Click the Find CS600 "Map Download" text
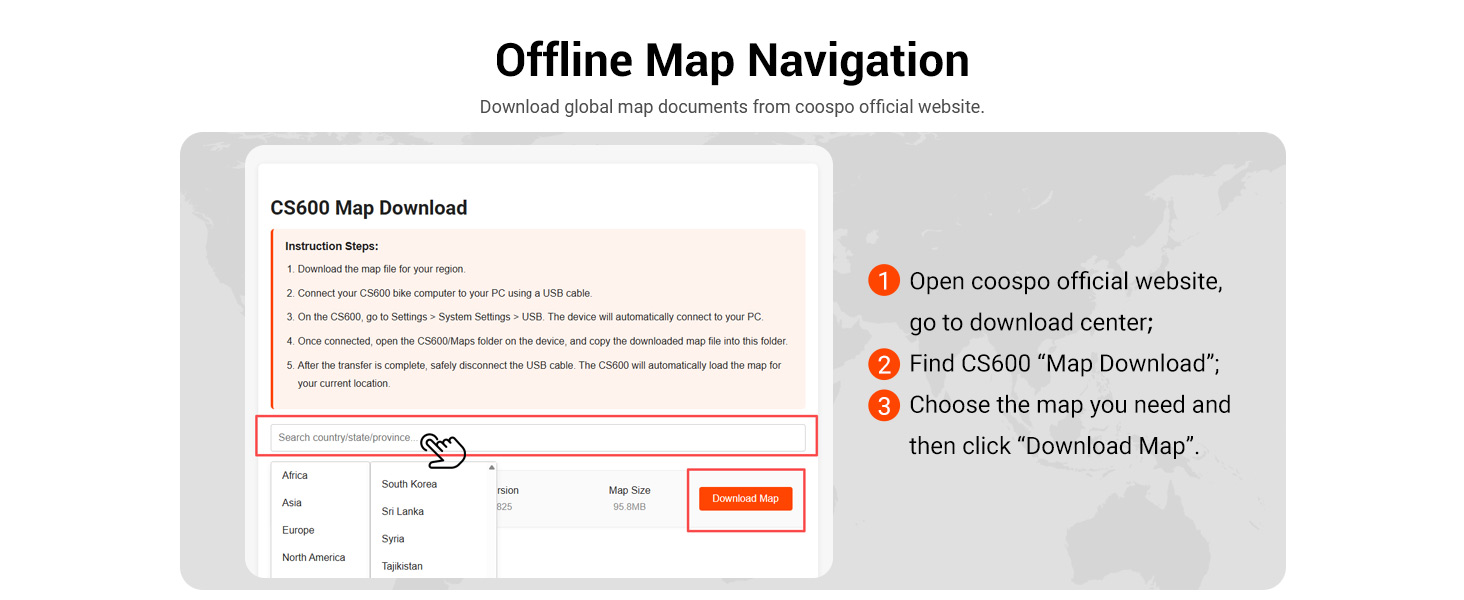Image resolution: width=1464 pixels, height=600 pixels. 1064,364
